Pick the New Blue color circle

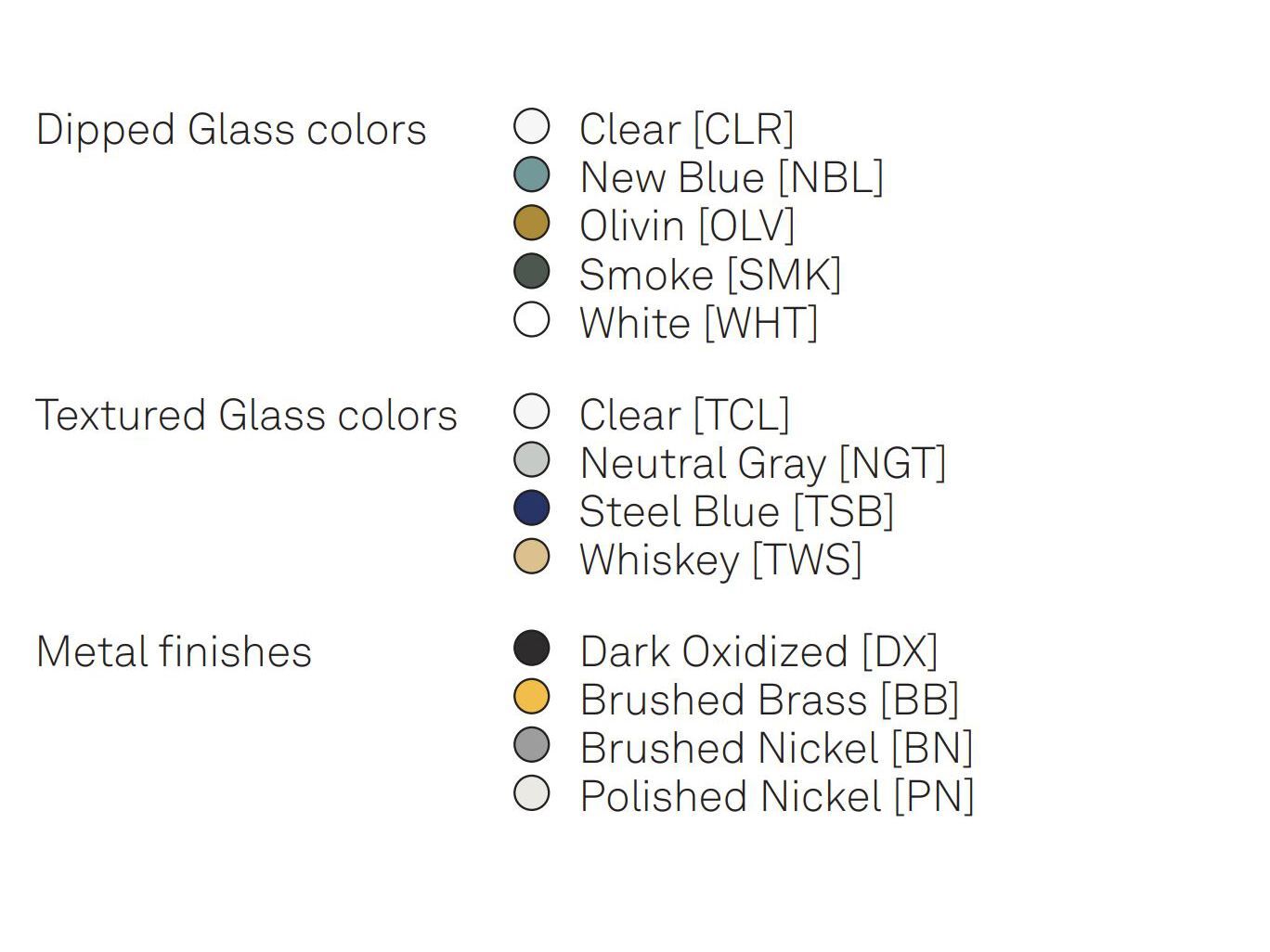(x=532, y=175)
